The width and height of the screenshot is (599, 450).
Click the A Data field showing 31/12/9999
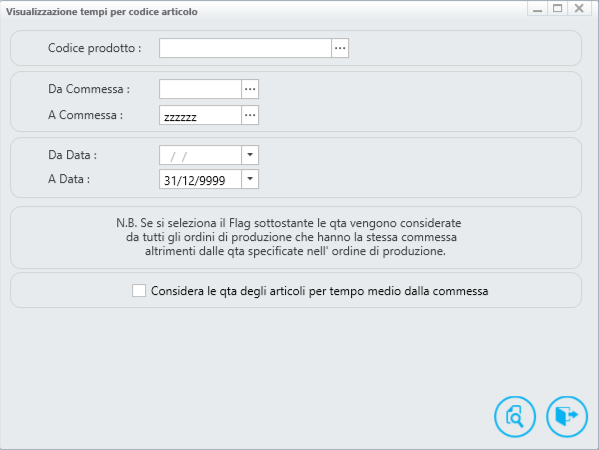click(200, 179)
